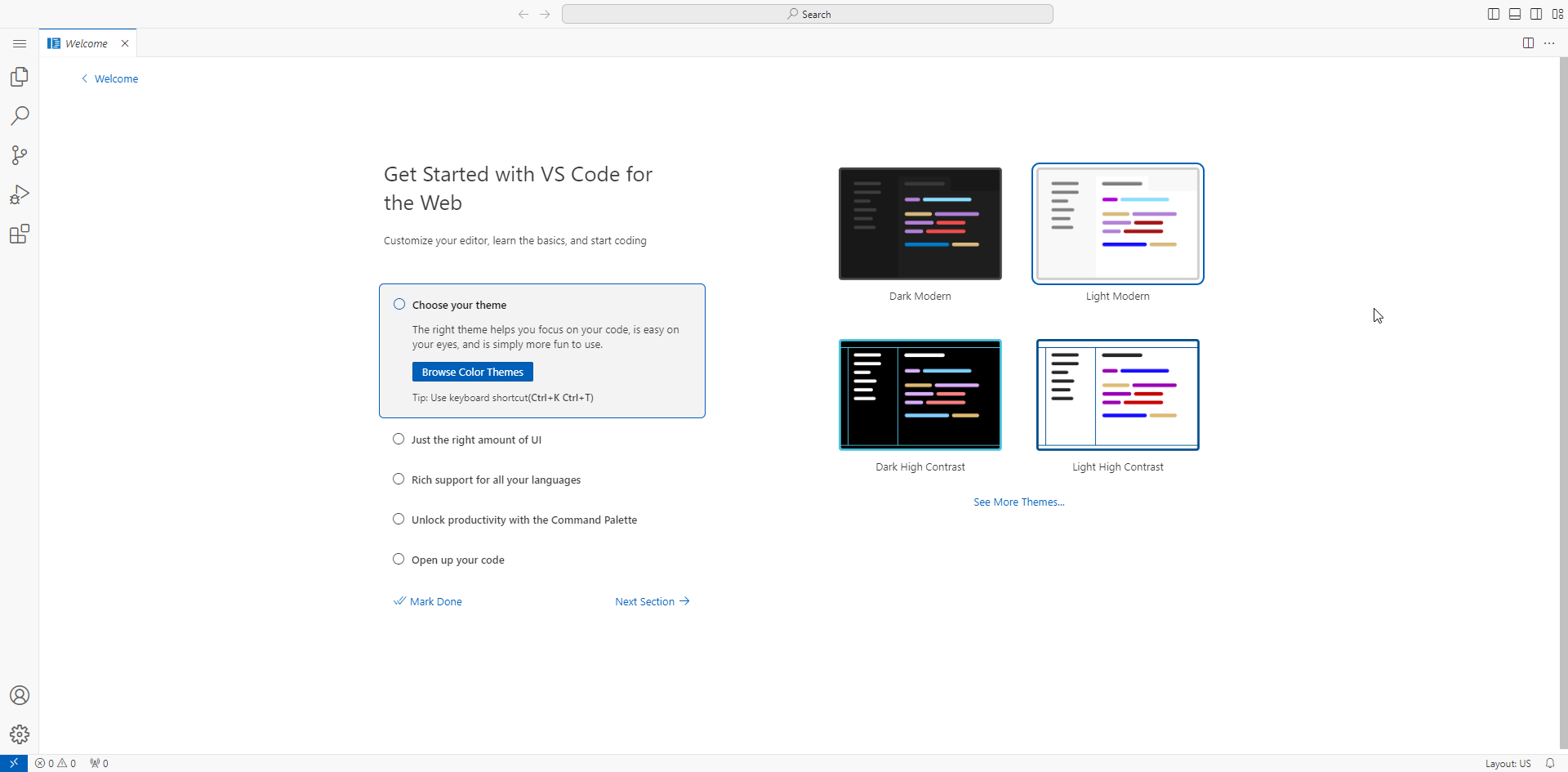Switch to the Welcome editor tab
This screenshot has width=1568, height=772.
click(x=87, y=43)
